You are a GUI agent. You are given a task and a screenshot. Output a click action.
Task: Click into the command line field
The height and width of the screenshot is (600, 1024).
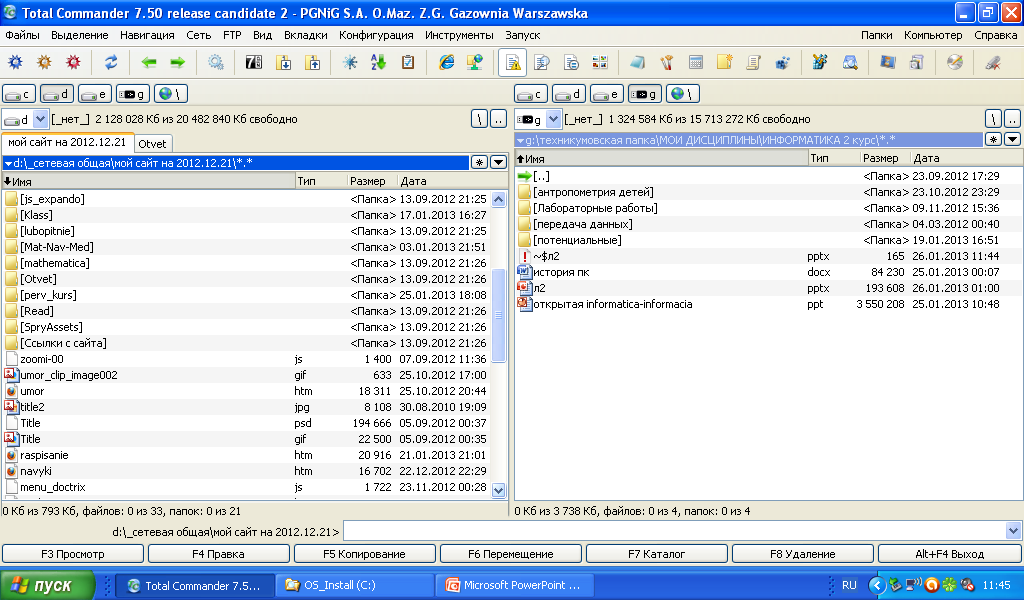[x=675, y=531]
